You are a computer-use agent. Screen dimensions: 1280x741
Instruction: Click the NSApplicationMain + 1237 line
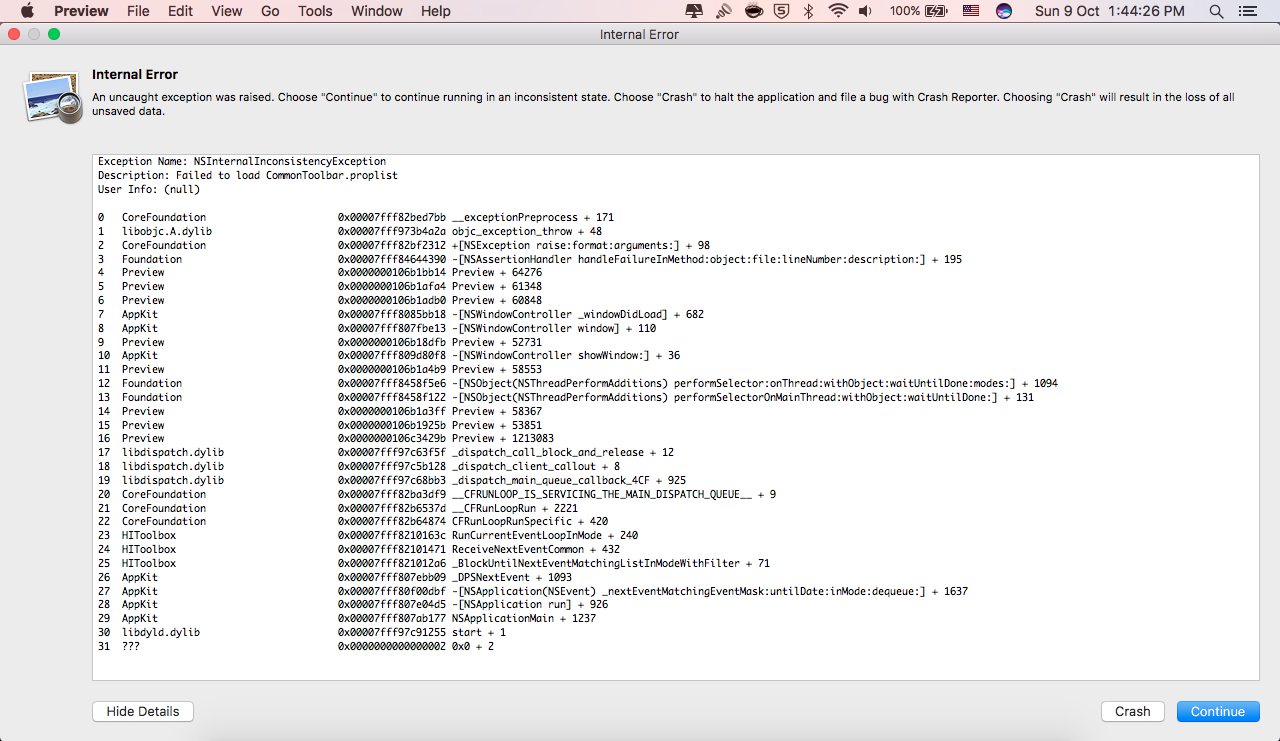[347, 618]
